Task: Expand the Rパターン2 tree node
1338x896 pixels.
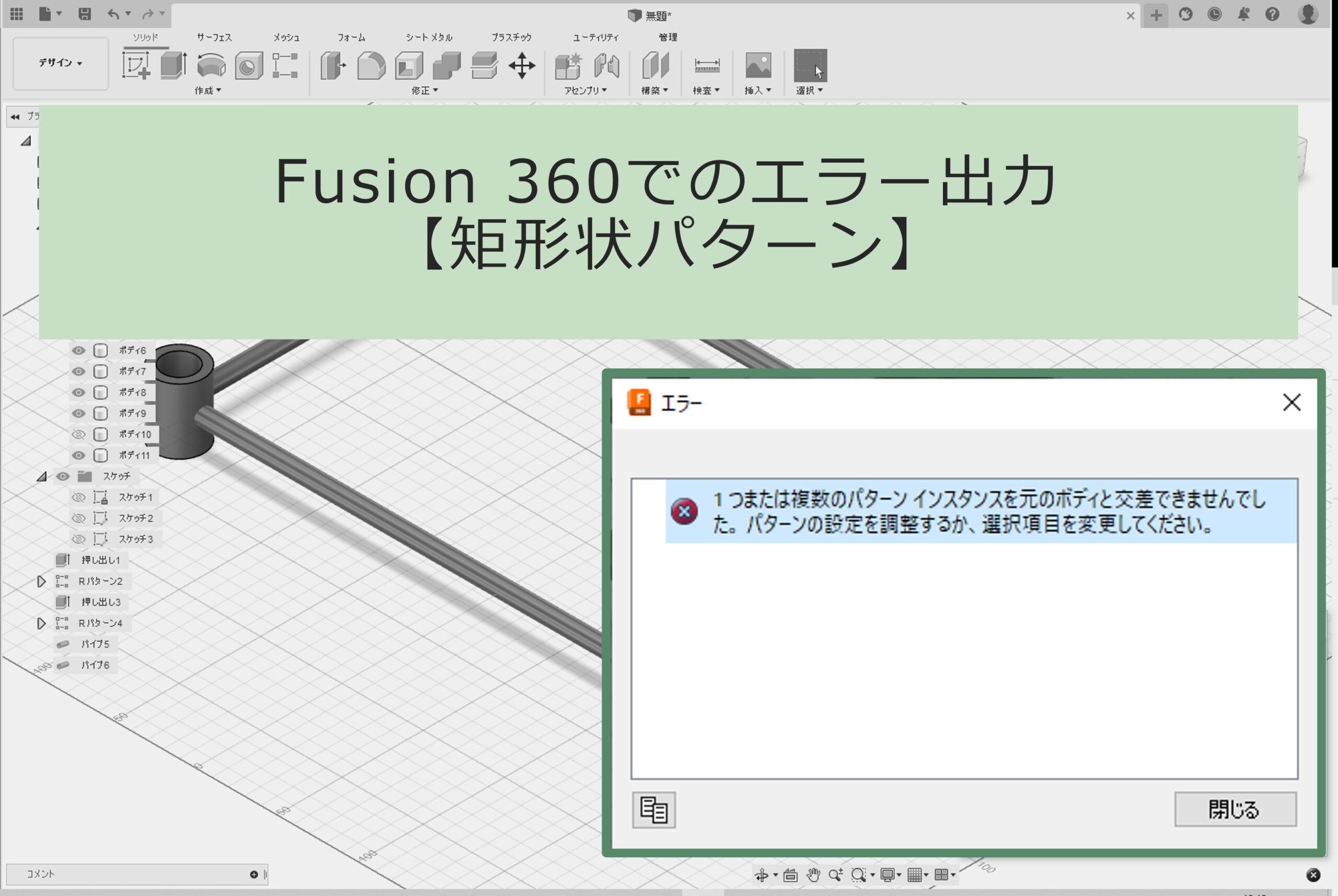Action: [41, 581]
